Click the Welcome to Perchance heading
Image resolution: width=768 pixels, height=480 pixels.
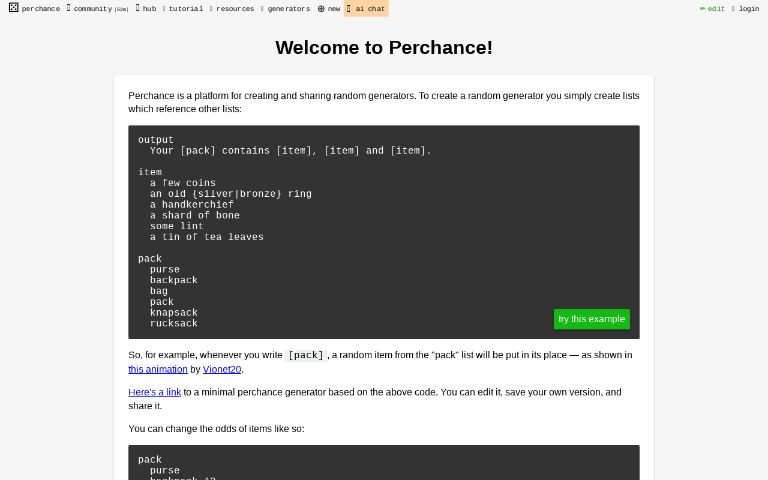coord(384,48)
